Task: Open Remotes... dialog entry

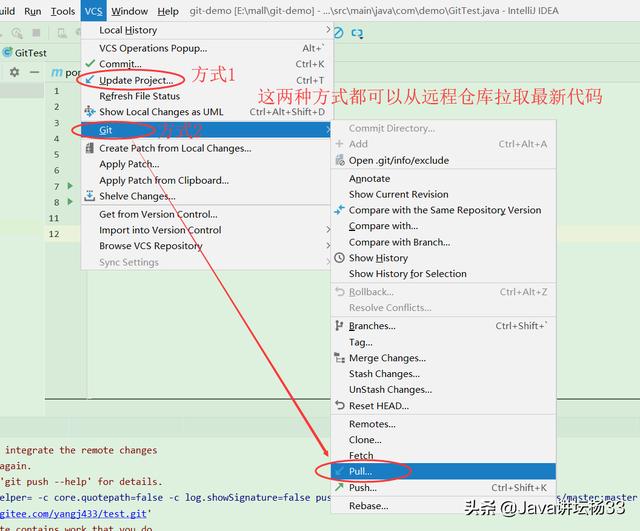Action: click(443, 424)
